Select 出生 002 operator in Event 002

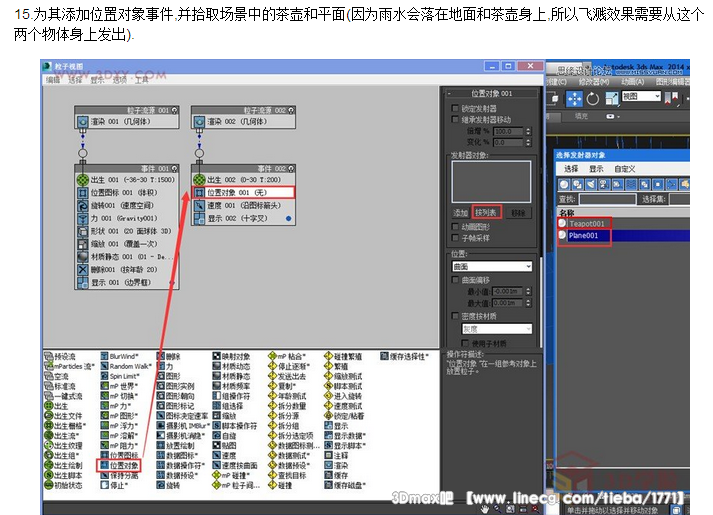244,180
